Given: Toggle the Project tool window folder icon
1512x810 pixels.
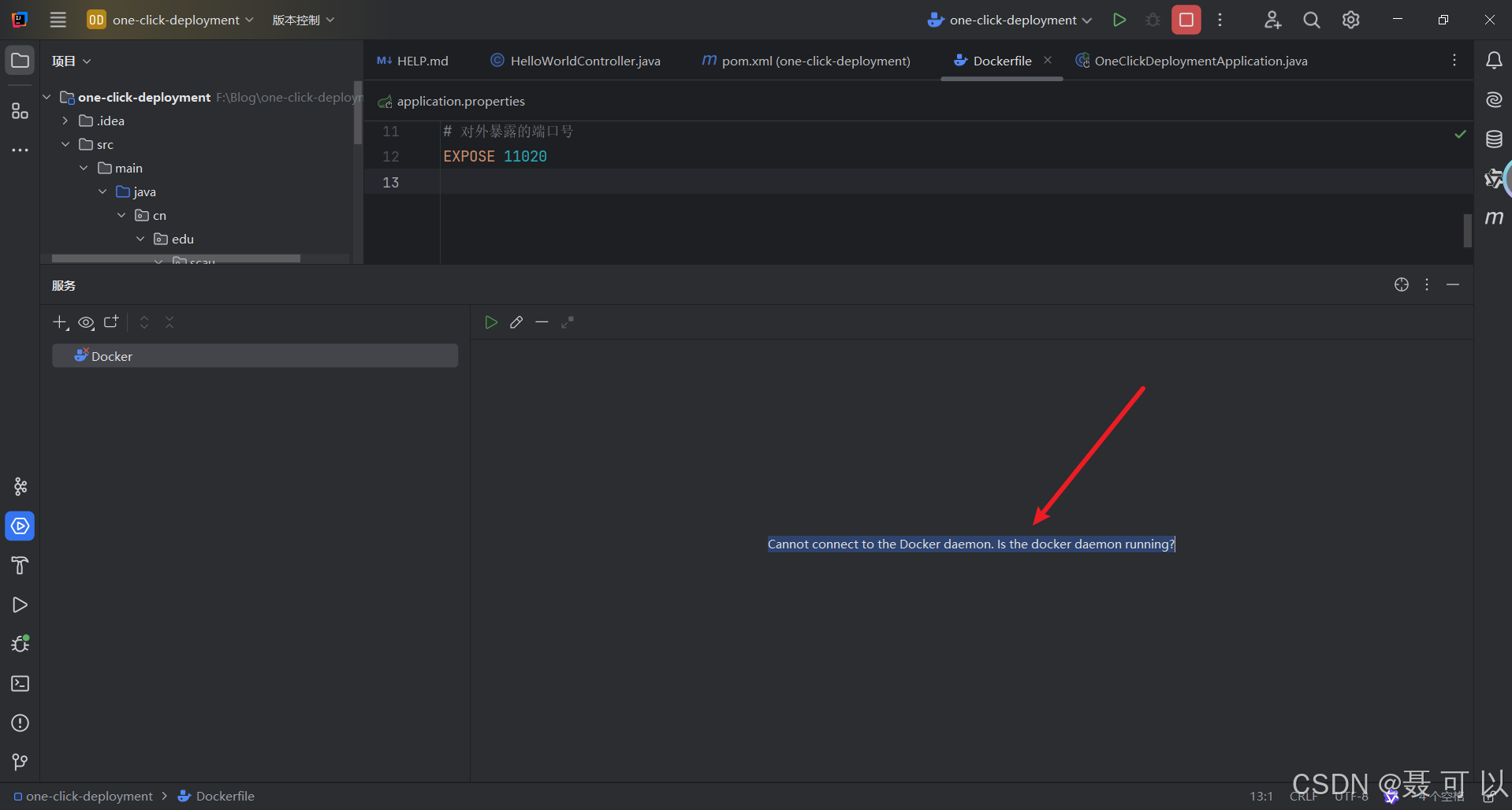Looking at the screenshot, I should click(20, 61).
